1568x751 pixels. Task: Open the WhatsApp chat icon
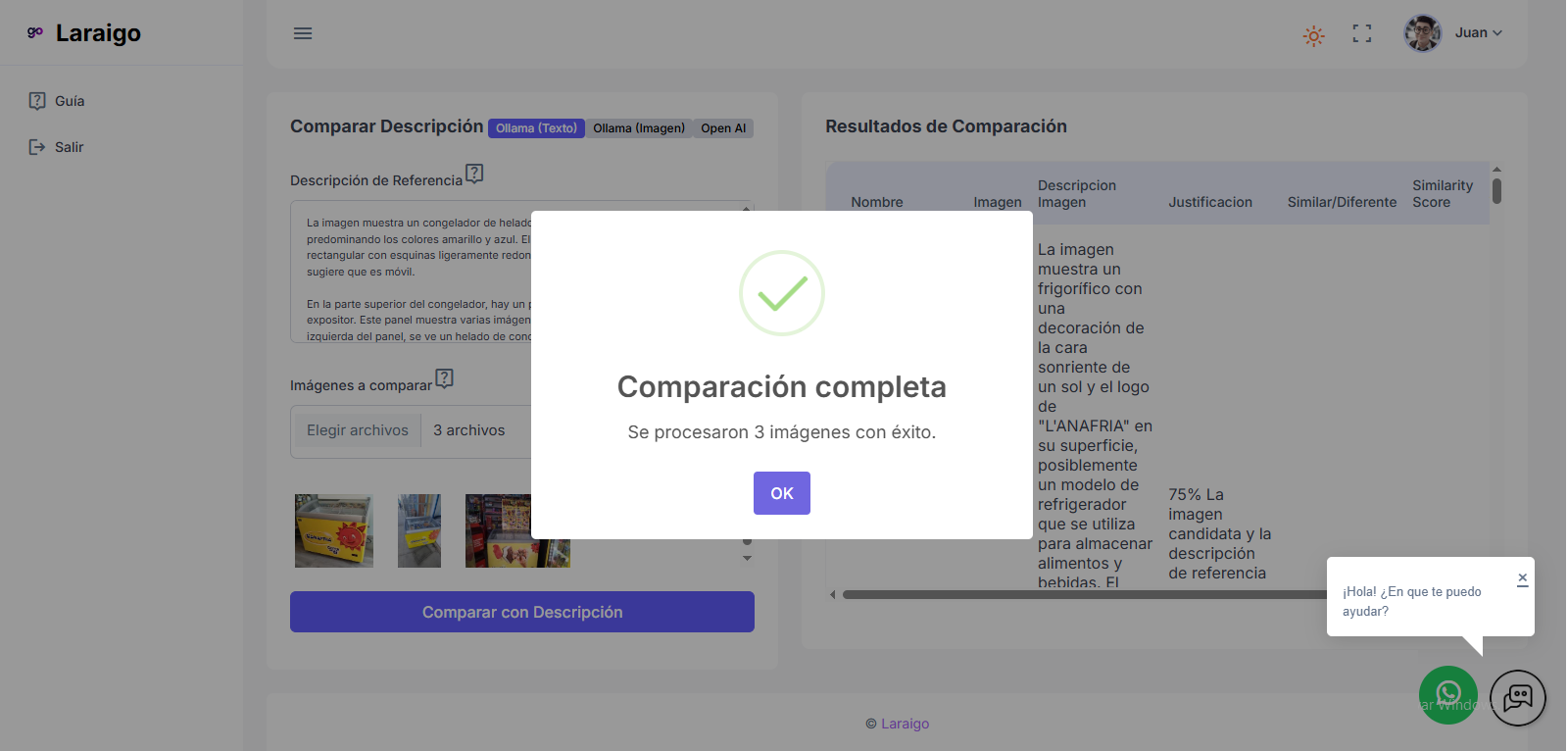point(1447,695)
